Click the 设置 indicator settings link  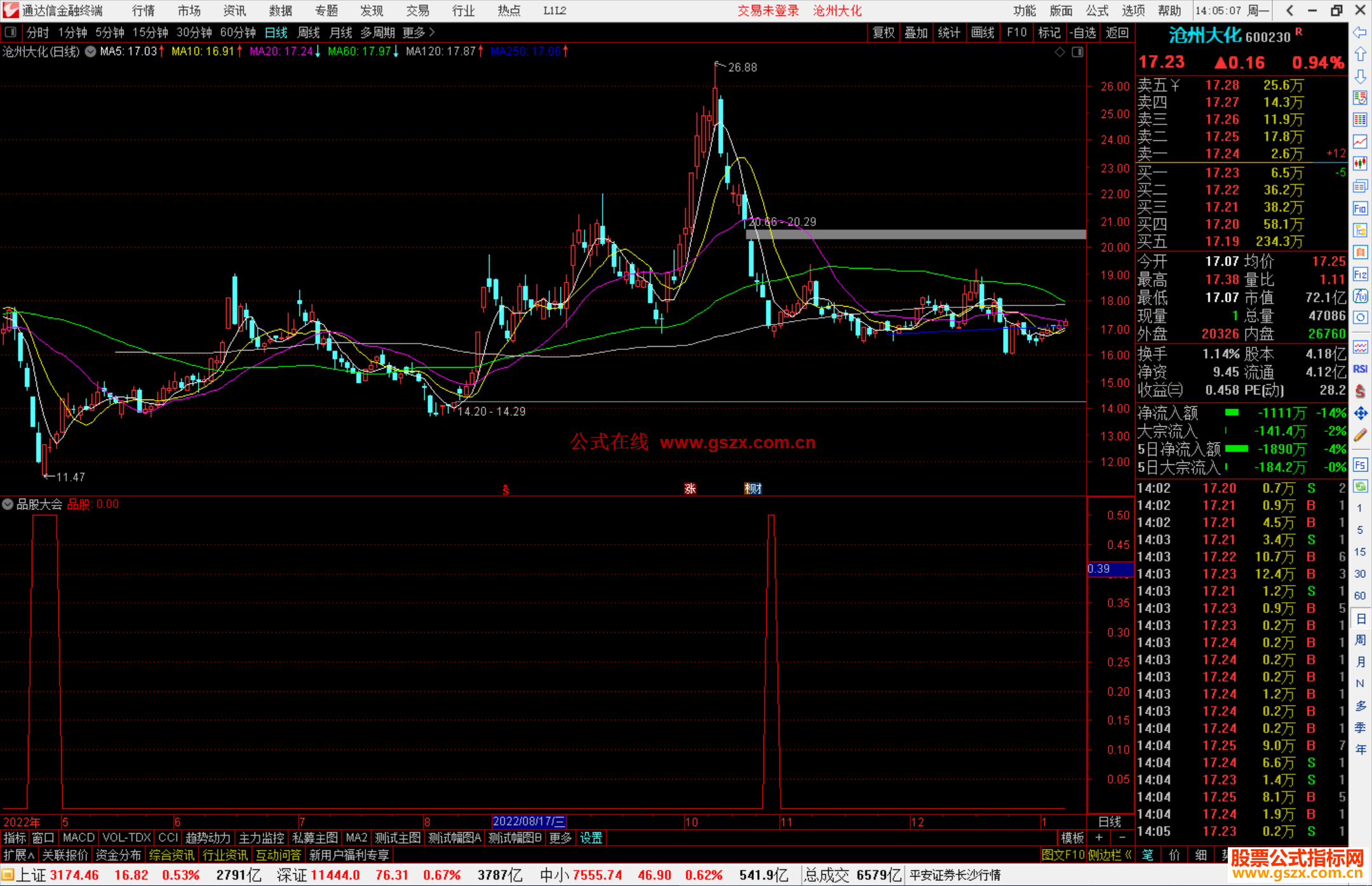coord(591,838)
